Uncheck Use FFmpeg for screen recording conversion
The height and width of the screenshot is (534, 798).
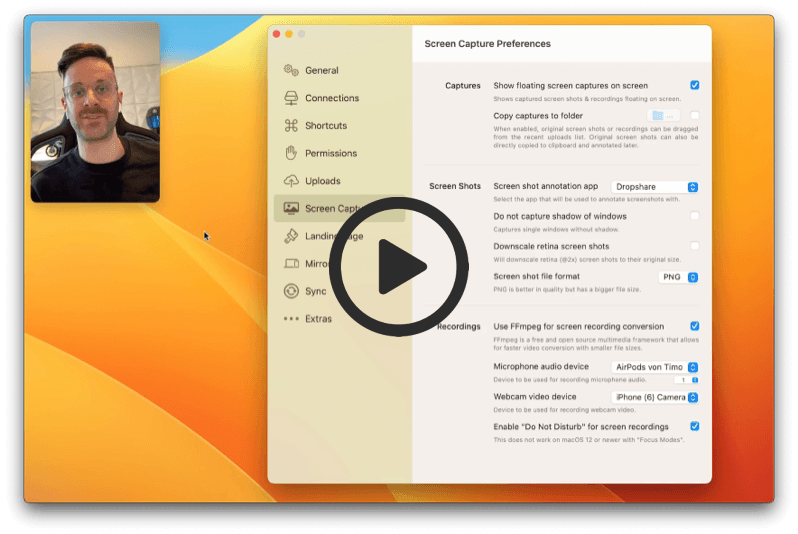(x=695, y=326)
